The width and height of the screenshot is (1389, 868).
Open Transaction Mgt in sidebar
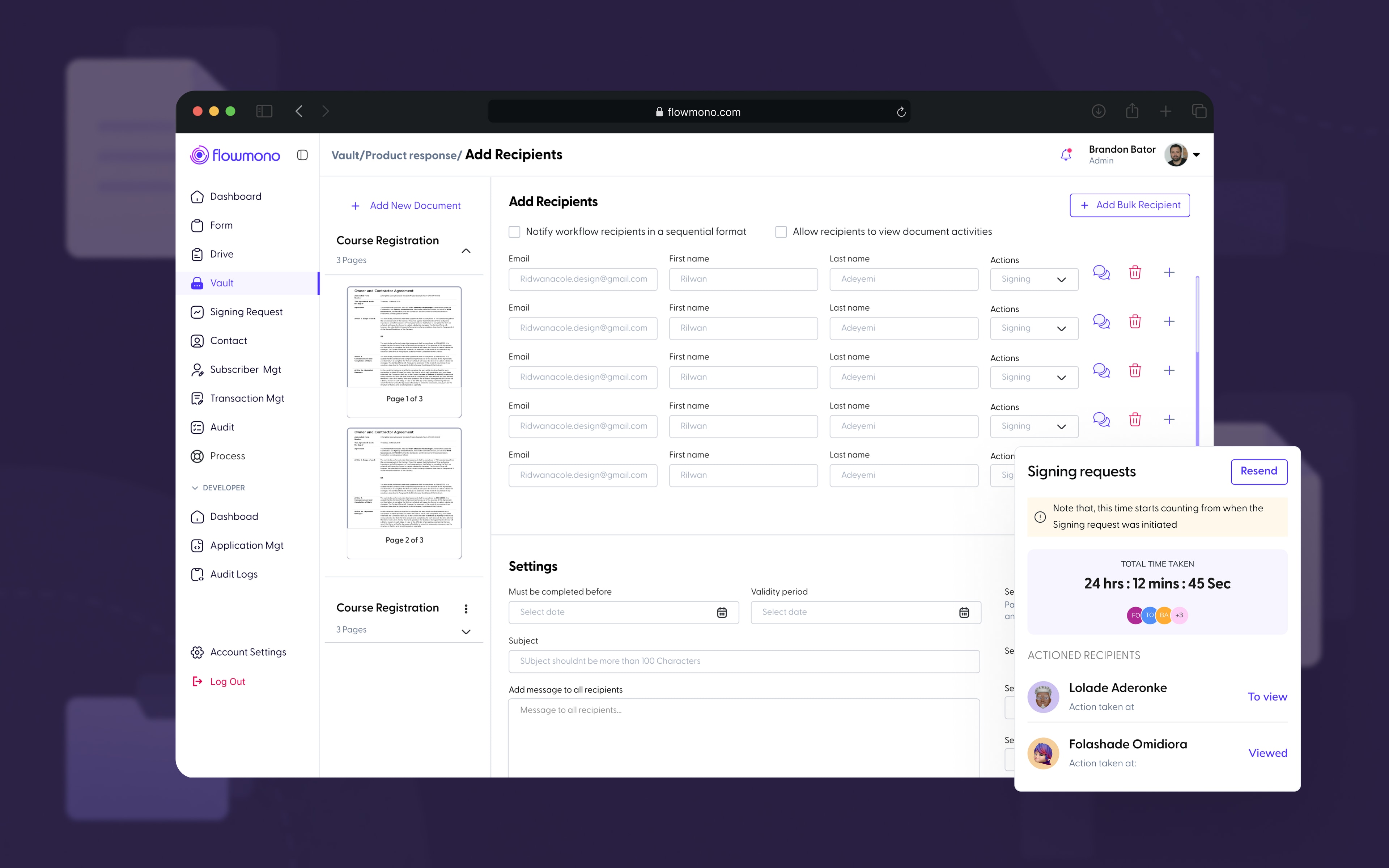237,399
